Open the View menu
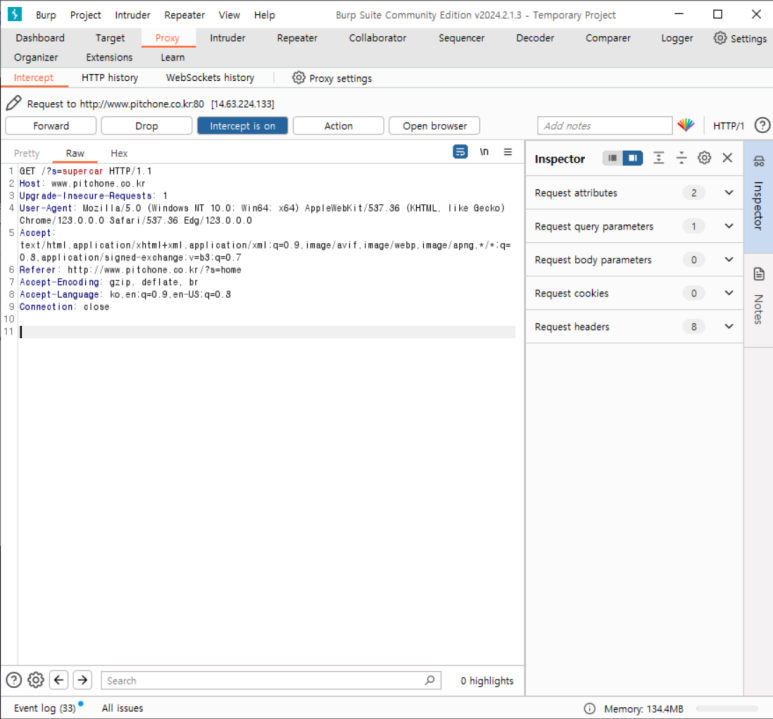Viewport: 773px width, 719px height. pos(229,15)
